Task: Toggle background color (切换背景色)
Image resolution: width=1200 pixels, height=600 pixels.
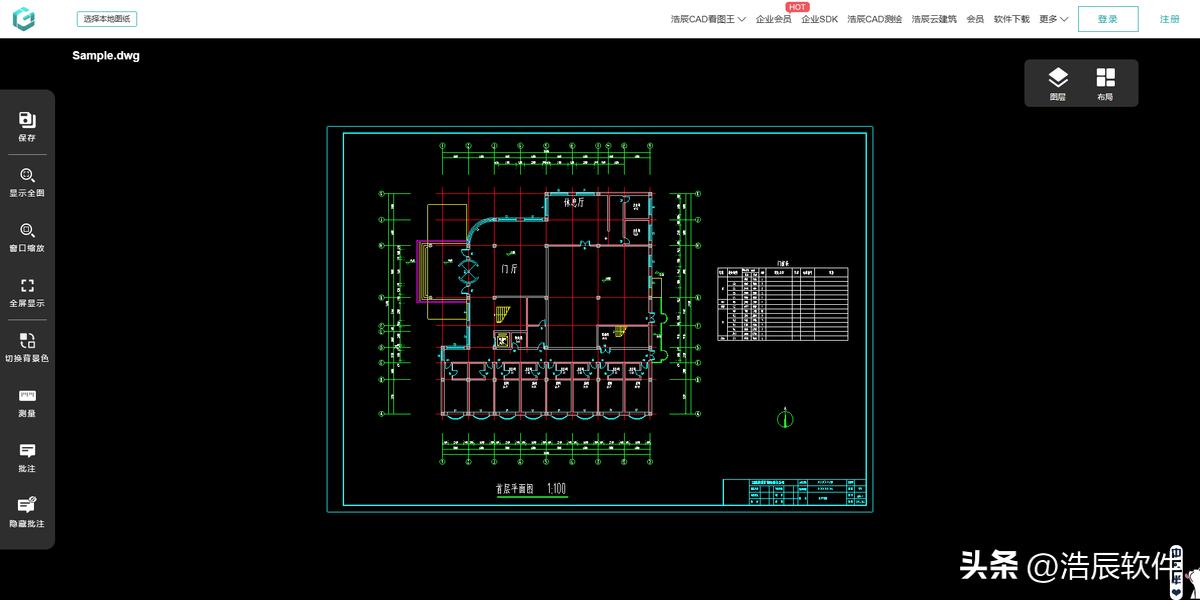Action: coord(27,347)
